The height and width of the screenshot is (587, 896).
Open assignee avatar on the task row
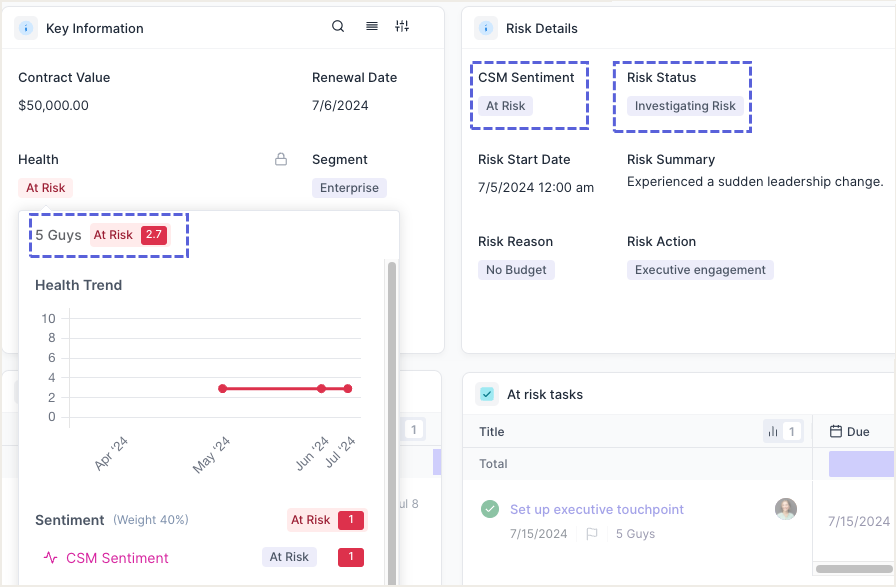(786, 509)
